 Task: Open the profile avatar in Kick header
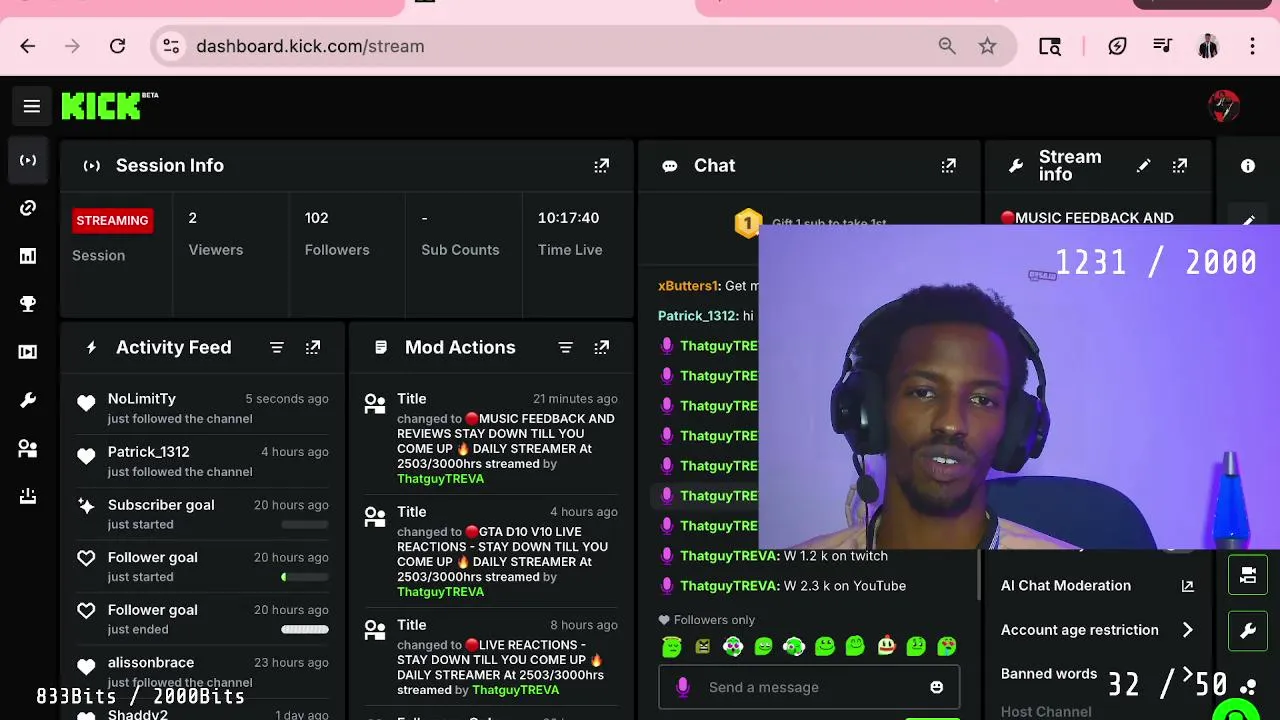point(1224,106)
